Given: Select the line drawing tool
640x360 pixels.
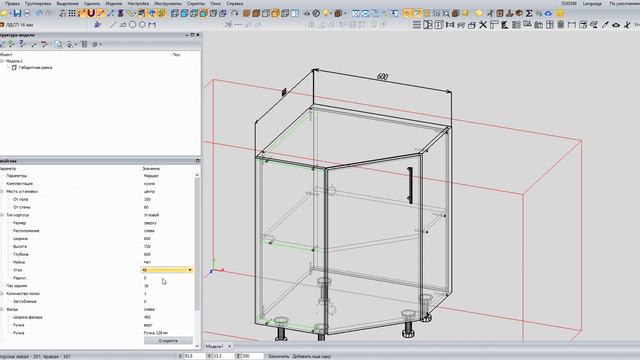Looking at the screenshot, I should (x=113, y=25).
